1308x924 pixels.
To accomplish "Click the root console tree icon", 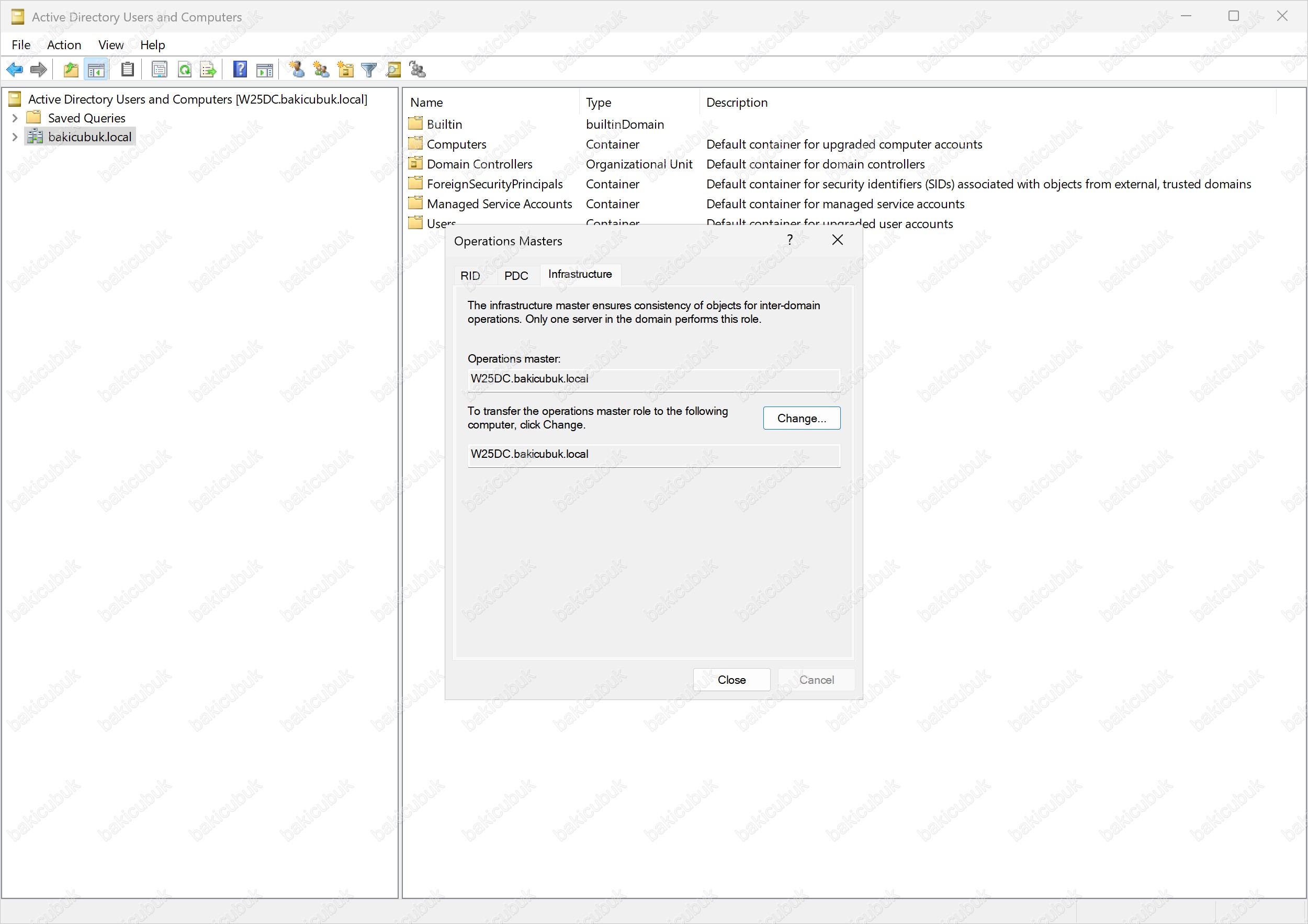I will (15, 99).
